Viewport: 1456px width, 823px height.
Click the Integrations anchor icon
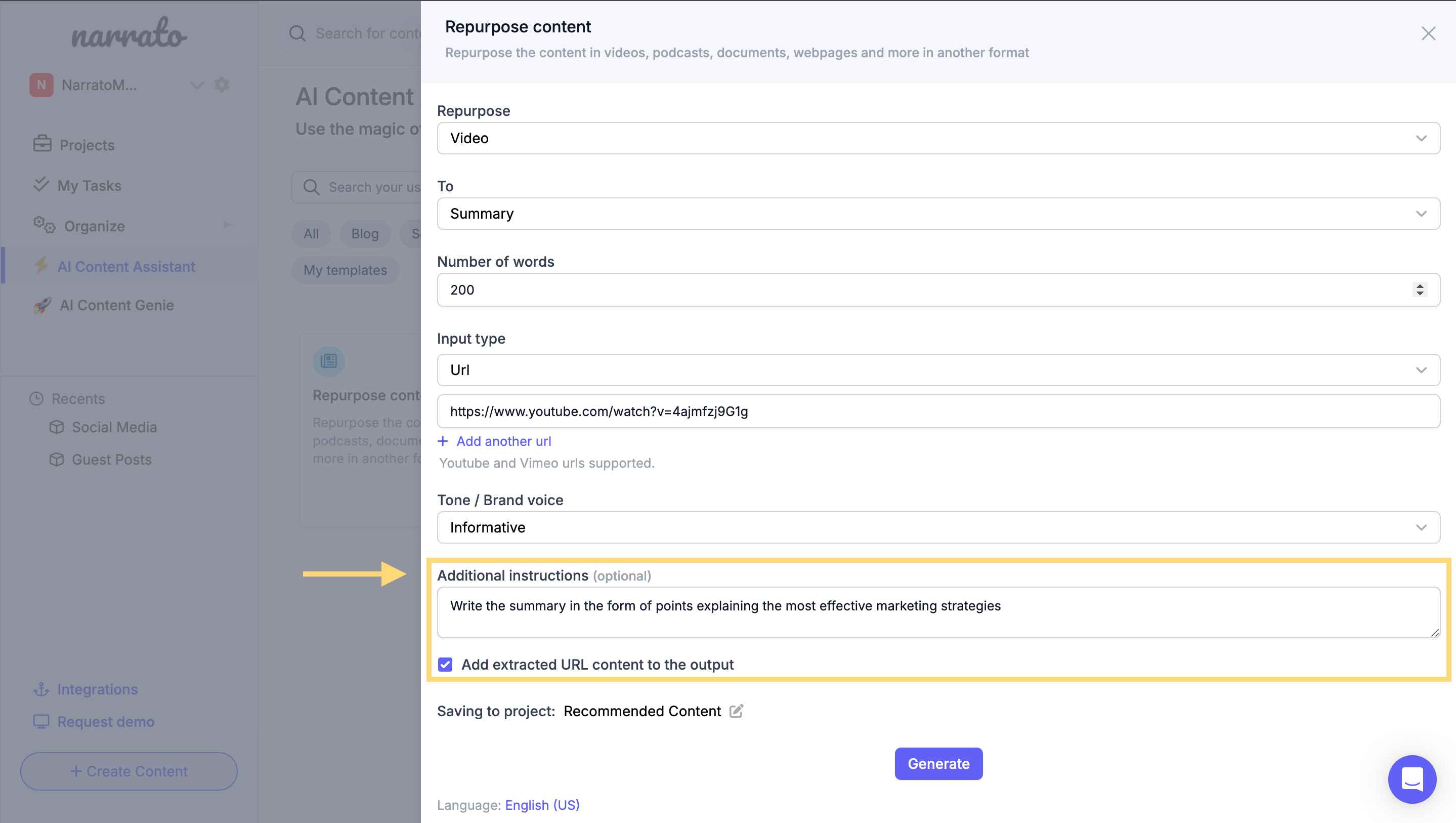click(41, 689)
